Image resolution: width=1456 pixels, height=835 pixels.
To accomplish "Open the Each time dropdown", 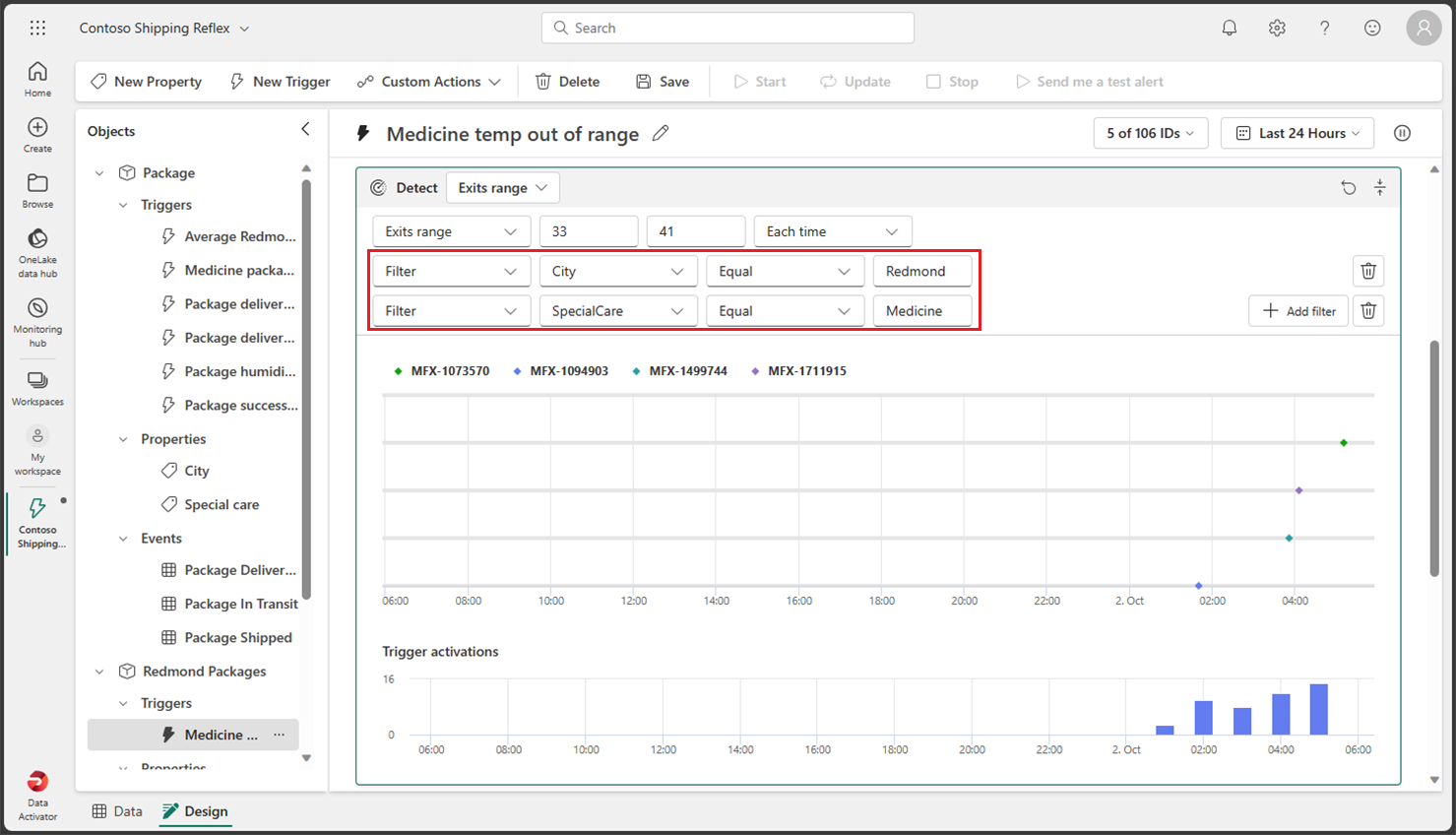I will click(x=833, y=231).
